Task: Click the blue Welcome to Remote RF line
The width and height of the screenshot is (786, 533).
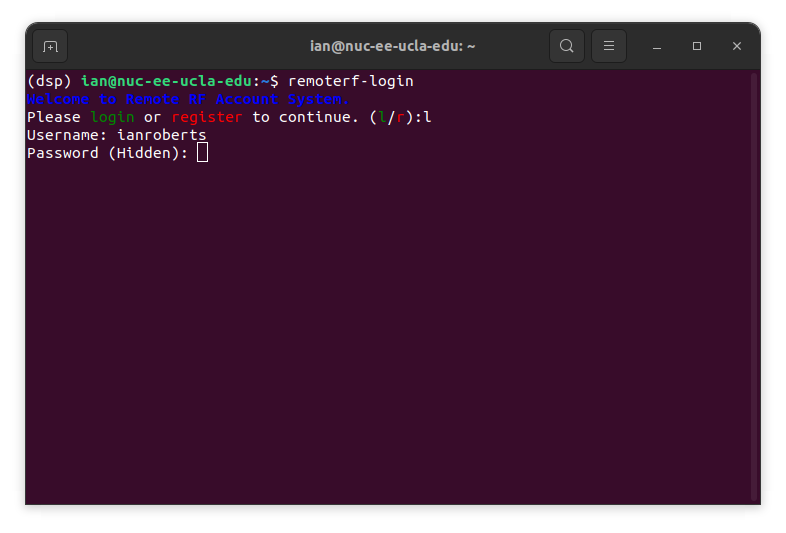Action: 188,98
